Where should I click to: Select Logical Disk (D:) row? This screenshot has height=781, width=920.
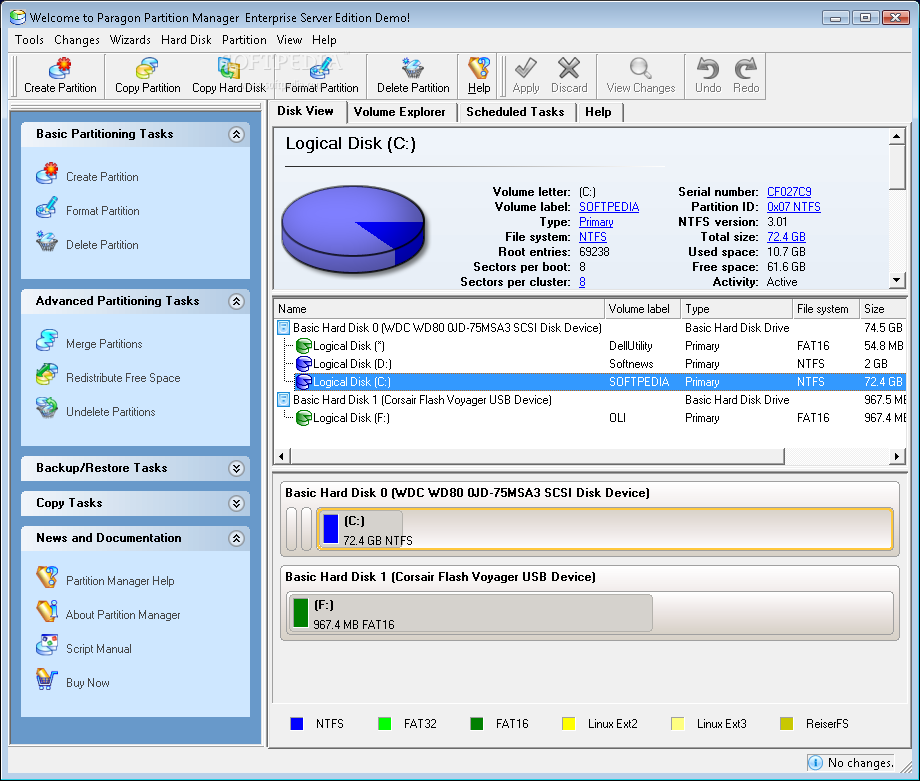pos(590,364)
